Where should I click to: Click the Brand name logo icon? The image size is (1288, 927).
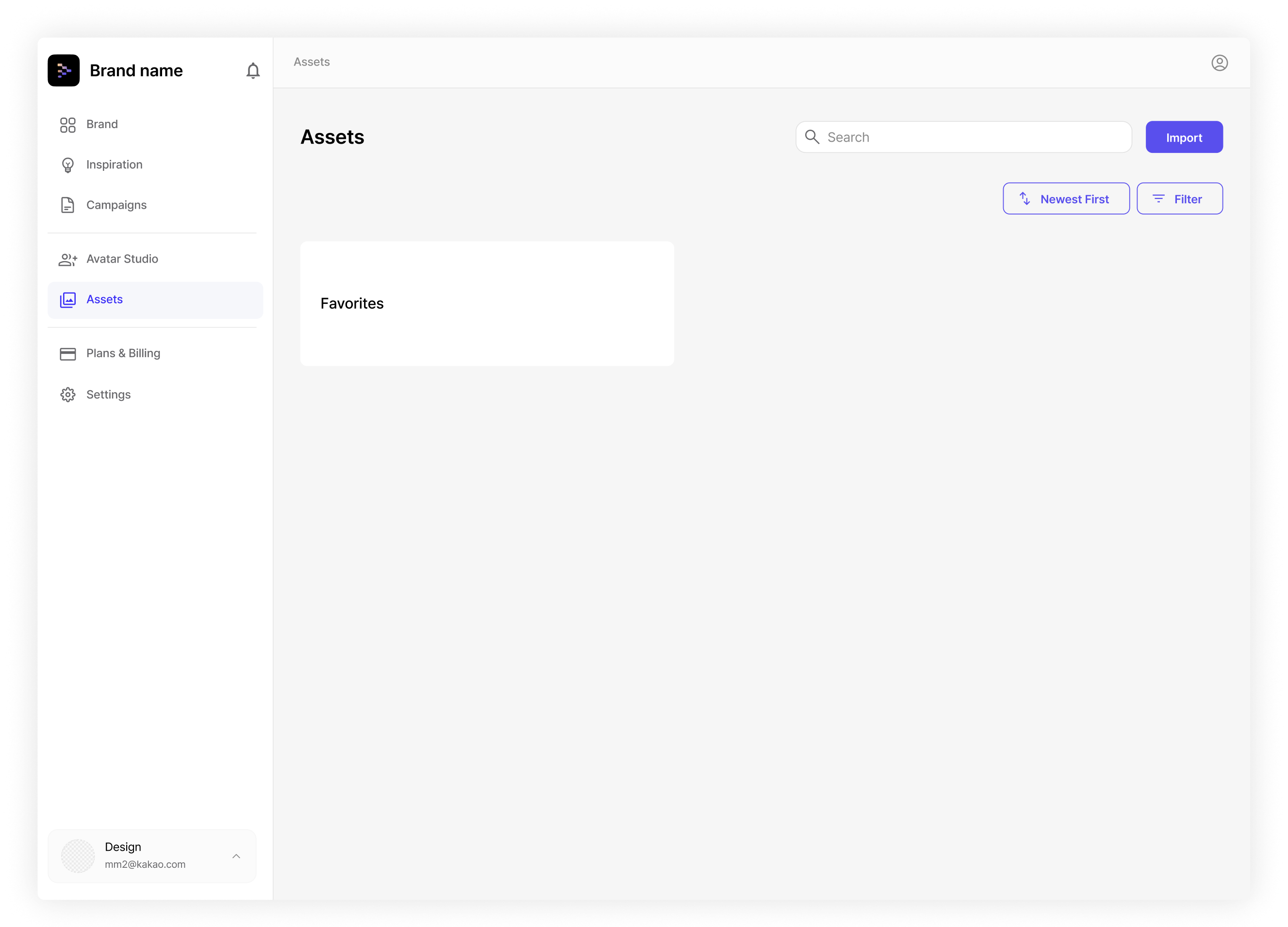pyautogui.click(x=64, y=70)
